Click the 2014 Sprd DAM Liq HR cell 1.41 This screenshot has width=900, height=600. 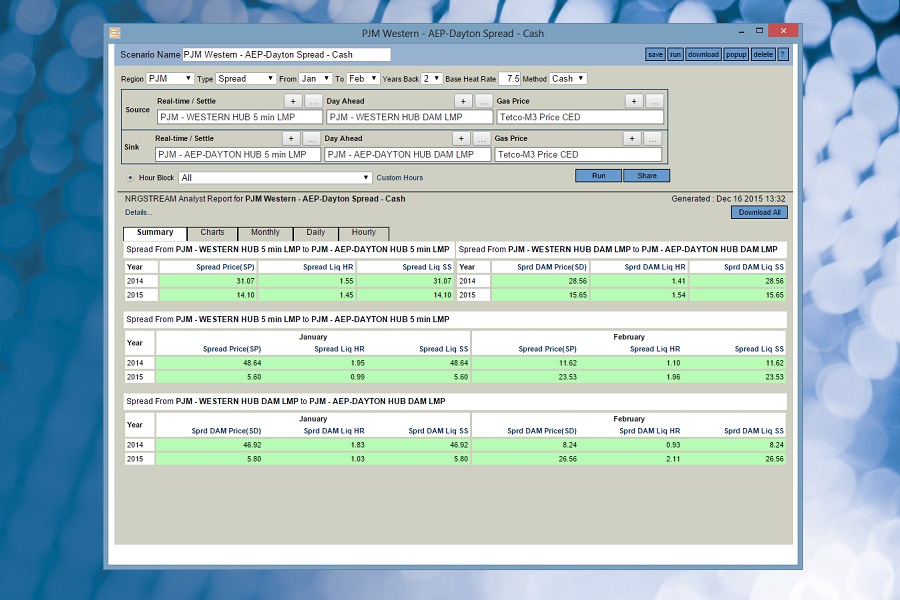click(x=639, y=281)
